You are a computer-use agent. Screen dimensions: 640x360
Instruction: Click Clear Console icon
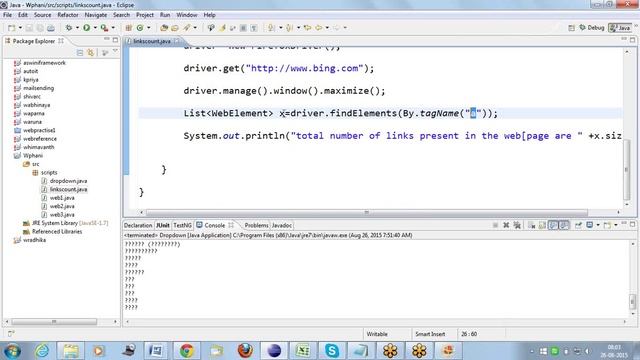pyautogui.click(x=531, y=225)
